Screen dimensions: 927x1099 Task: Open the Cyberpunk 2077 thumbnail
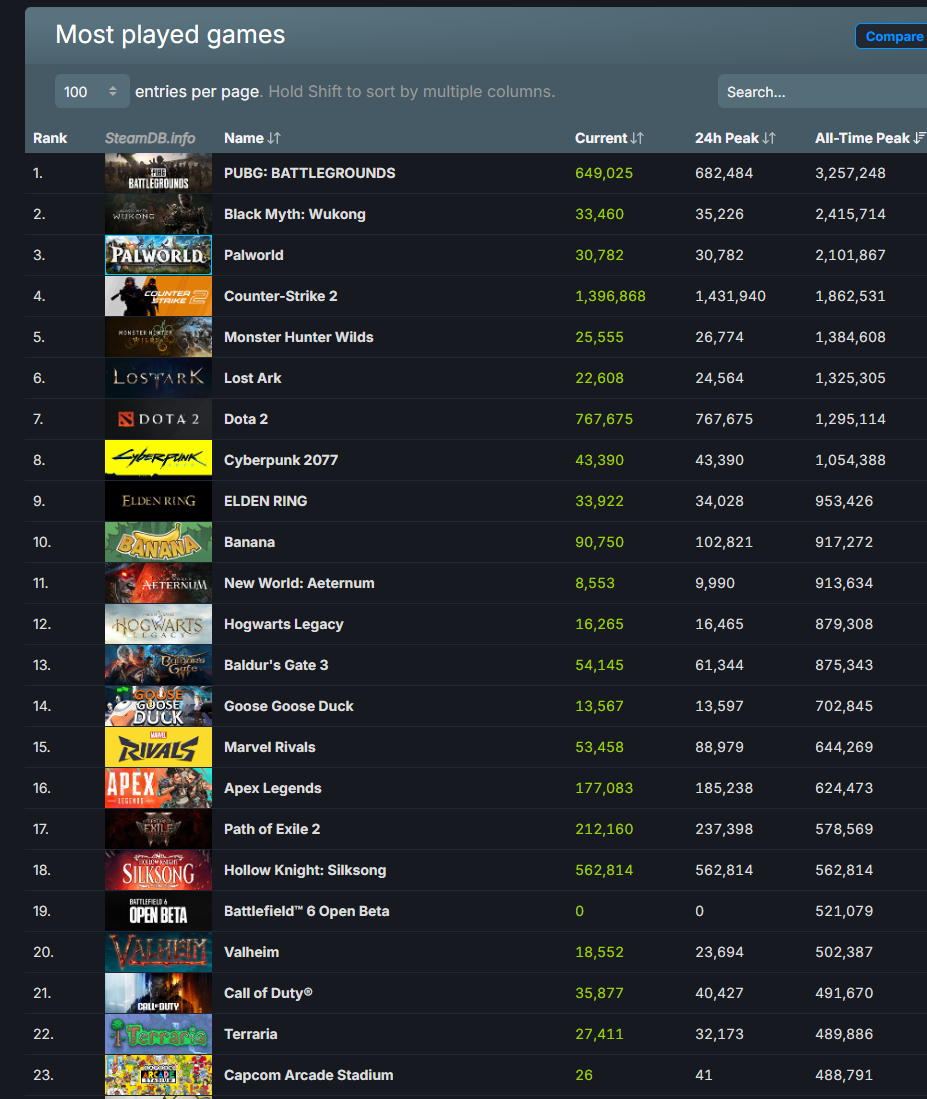[158, 460]
